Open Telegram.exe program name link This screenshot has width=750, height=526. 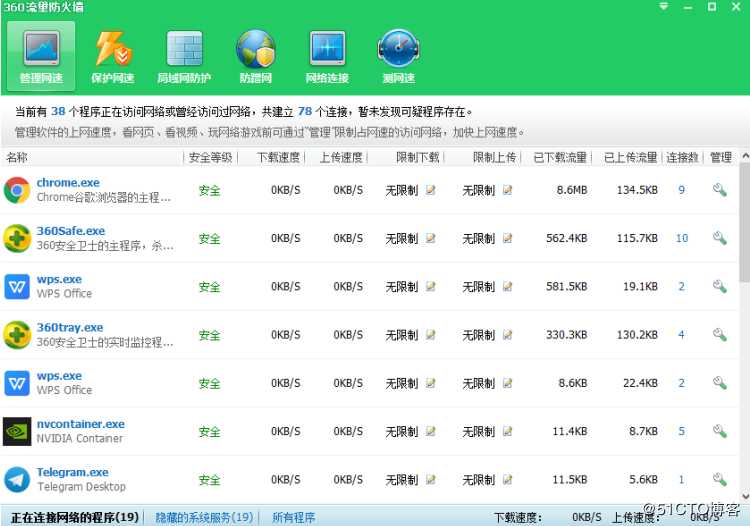click(72, 472)
